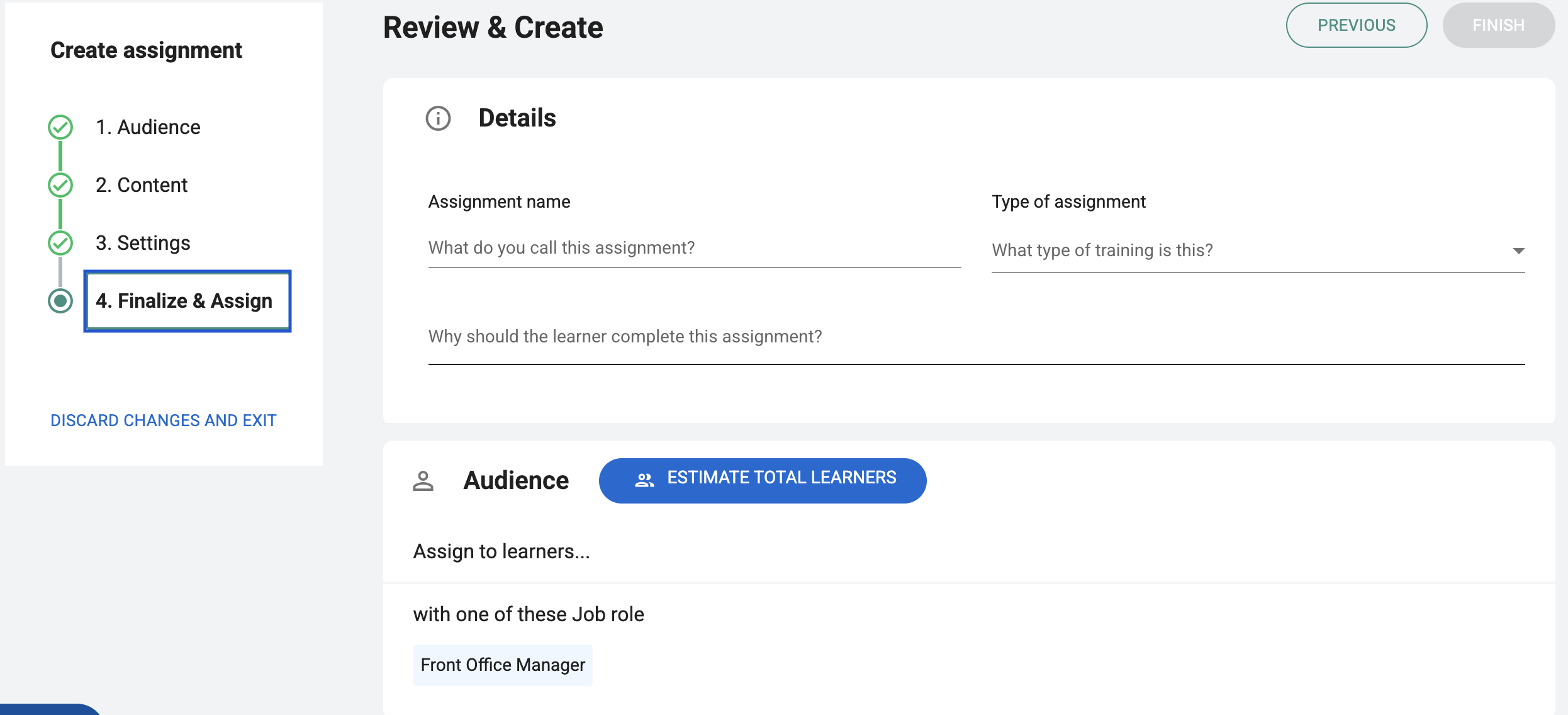The height and width of the screenshot is (715, 1568).
Task: Click DISCARD CHANGES AND EXIT link
Action: 164,420
